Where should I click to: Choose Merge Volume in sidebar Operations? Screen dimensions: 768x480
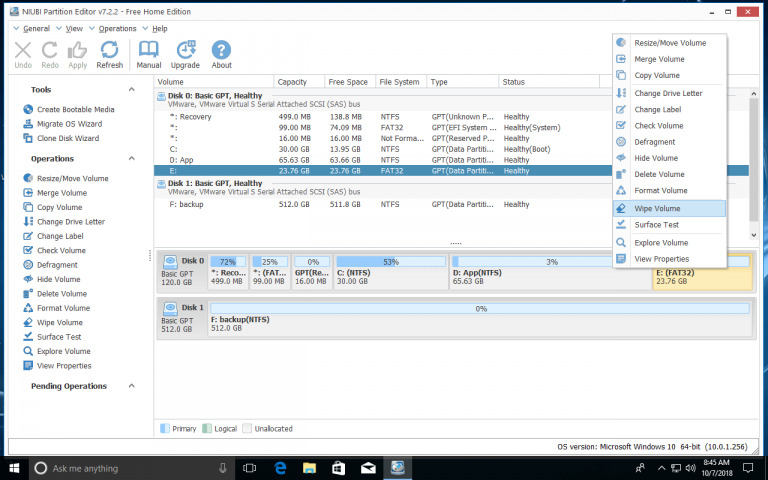coord(55,193)
